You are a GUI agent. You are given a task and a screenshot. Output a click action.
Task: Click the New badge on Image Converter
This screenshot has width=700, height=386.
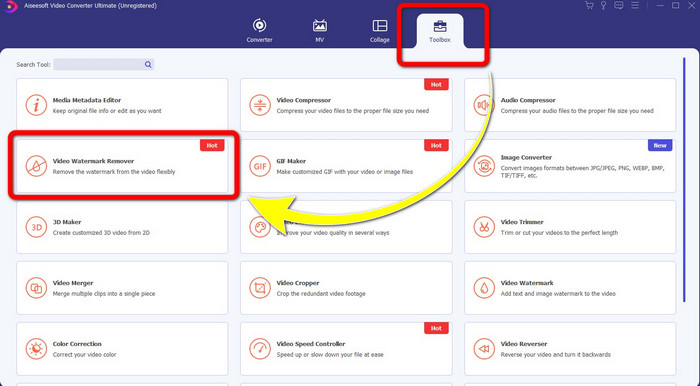660,145
